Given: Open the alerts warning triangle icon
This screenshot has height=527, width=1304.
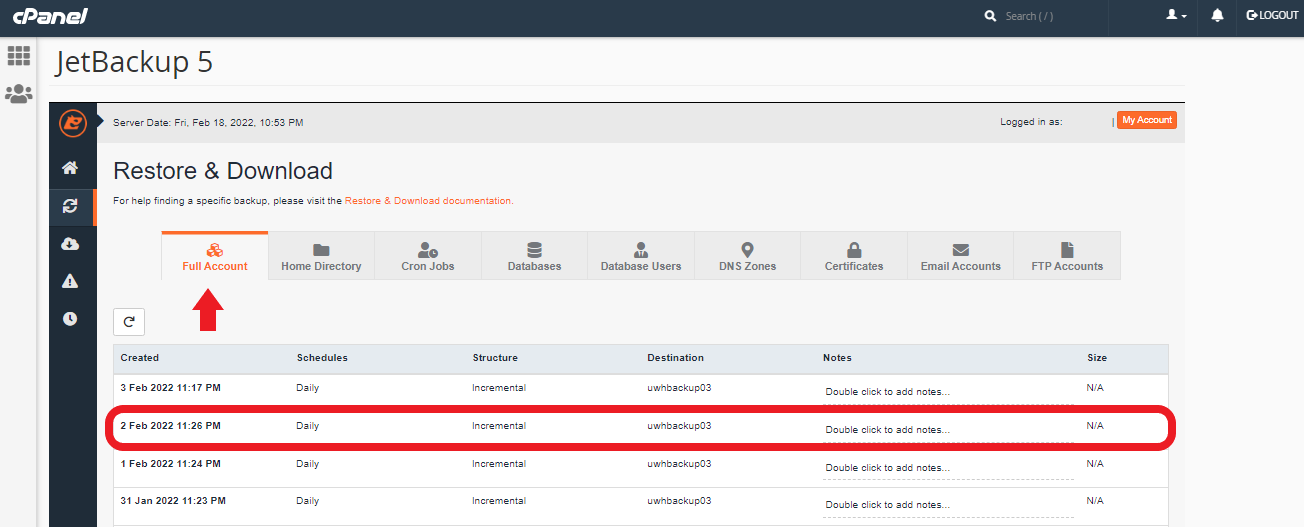Looking at the screenshot, I should 70,281.
